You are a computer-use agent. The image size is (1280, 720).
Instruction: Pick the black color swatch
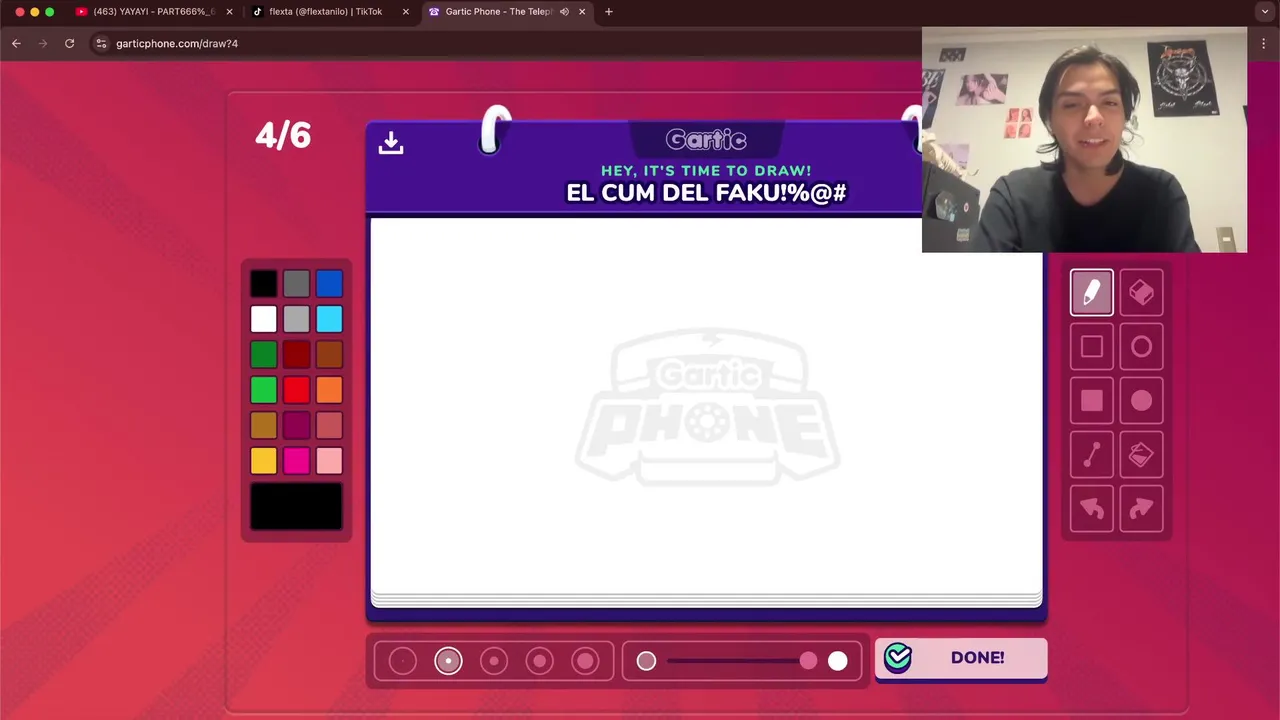263,284
